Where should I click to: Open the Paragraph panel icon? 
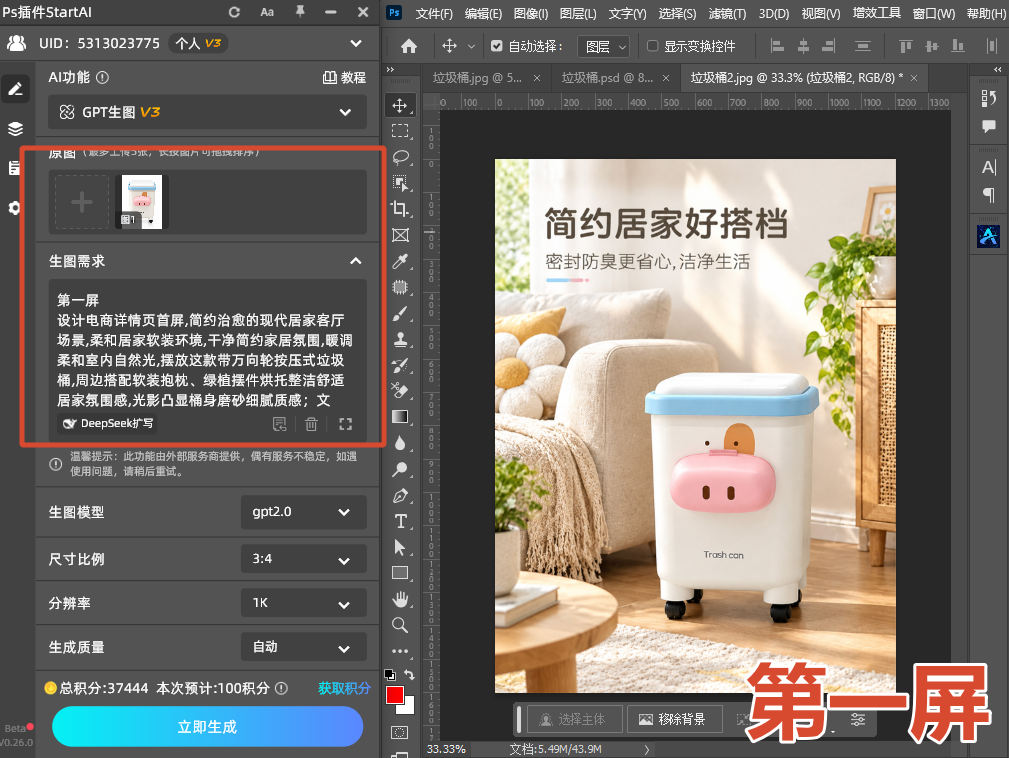pos(989,195)
